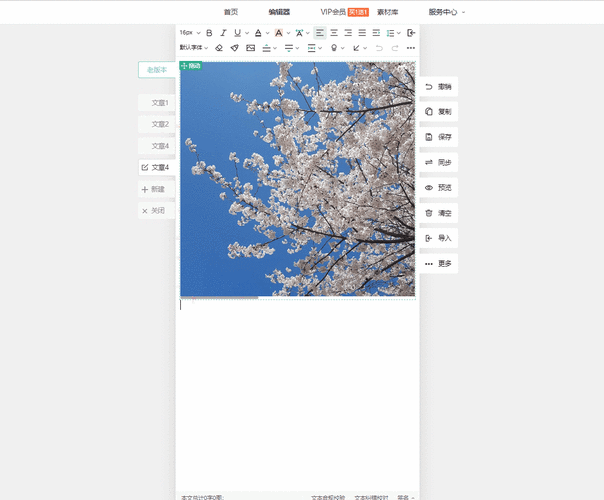Open the text highlight color picker
Image resolution: width=604 pixels, height=500 pixels.
click(x=279, y=33)
